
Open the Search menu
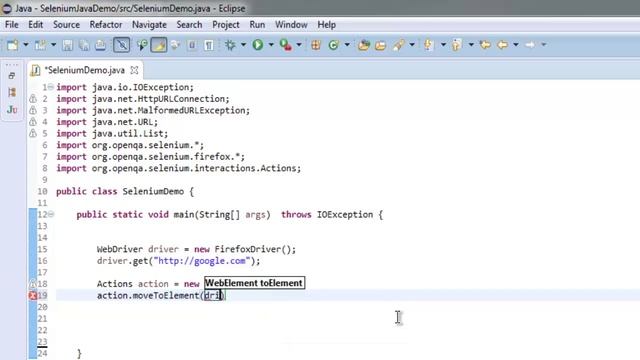coord(189,24)
